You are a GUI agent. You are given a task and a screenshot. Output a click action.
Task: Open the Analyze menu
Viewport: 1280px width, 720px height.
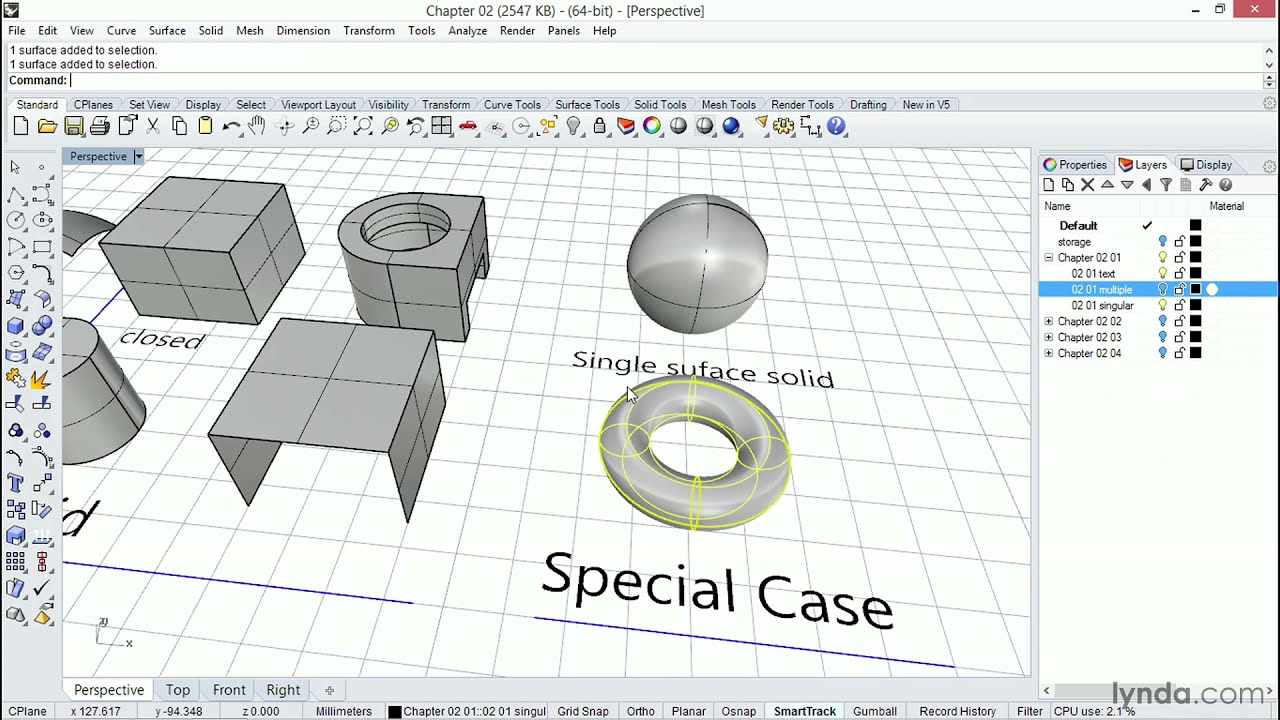point(467,31)
